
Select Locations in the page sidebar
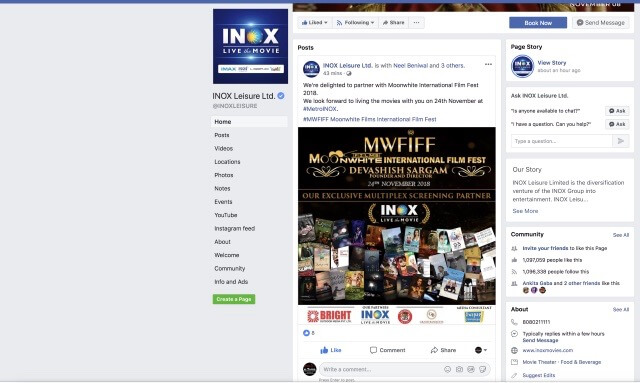tap(227, 162)
